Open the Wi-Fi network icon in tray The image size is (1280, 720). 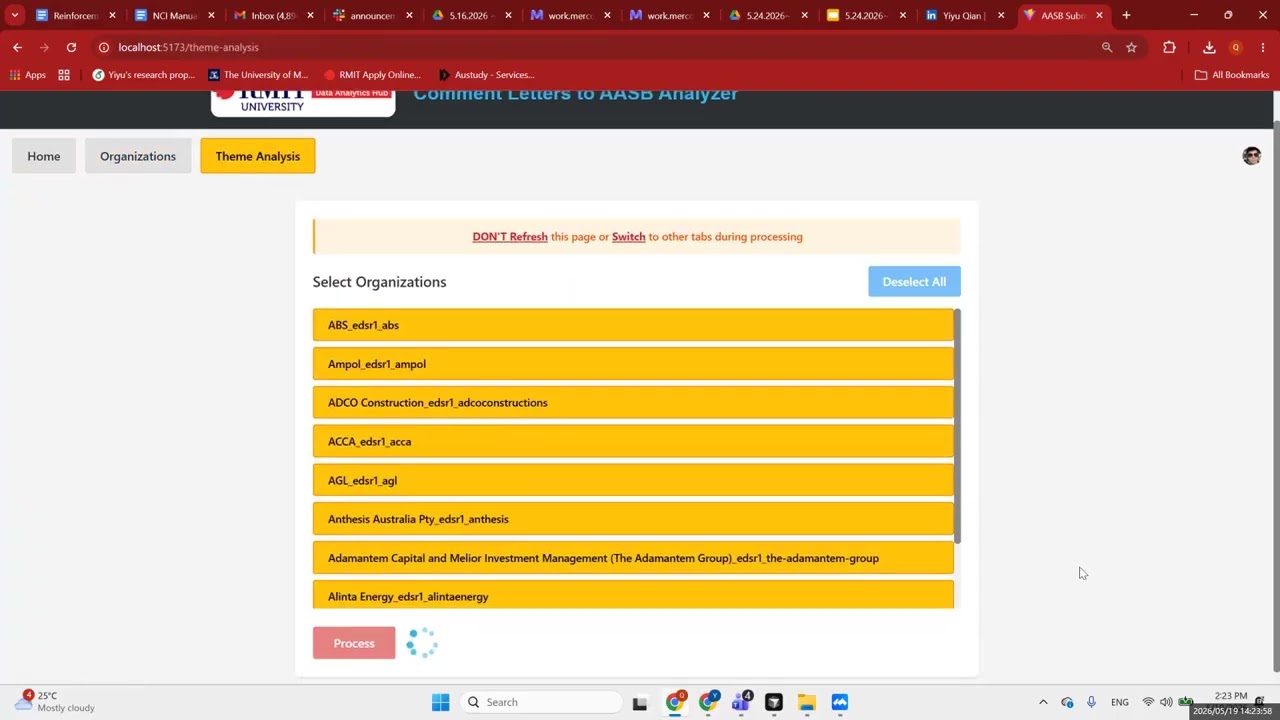click(x=1148, y=702)
